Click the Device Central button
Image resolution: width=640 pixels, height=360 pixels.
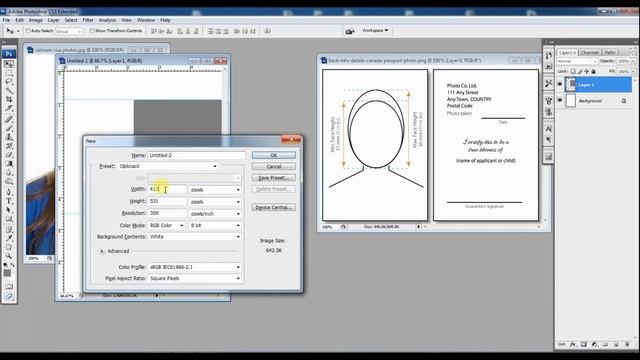tap(273, 207)
